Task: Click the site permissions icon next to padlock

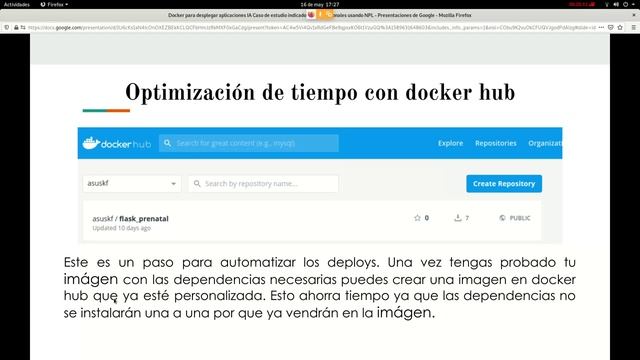Action: click(23, 27)
